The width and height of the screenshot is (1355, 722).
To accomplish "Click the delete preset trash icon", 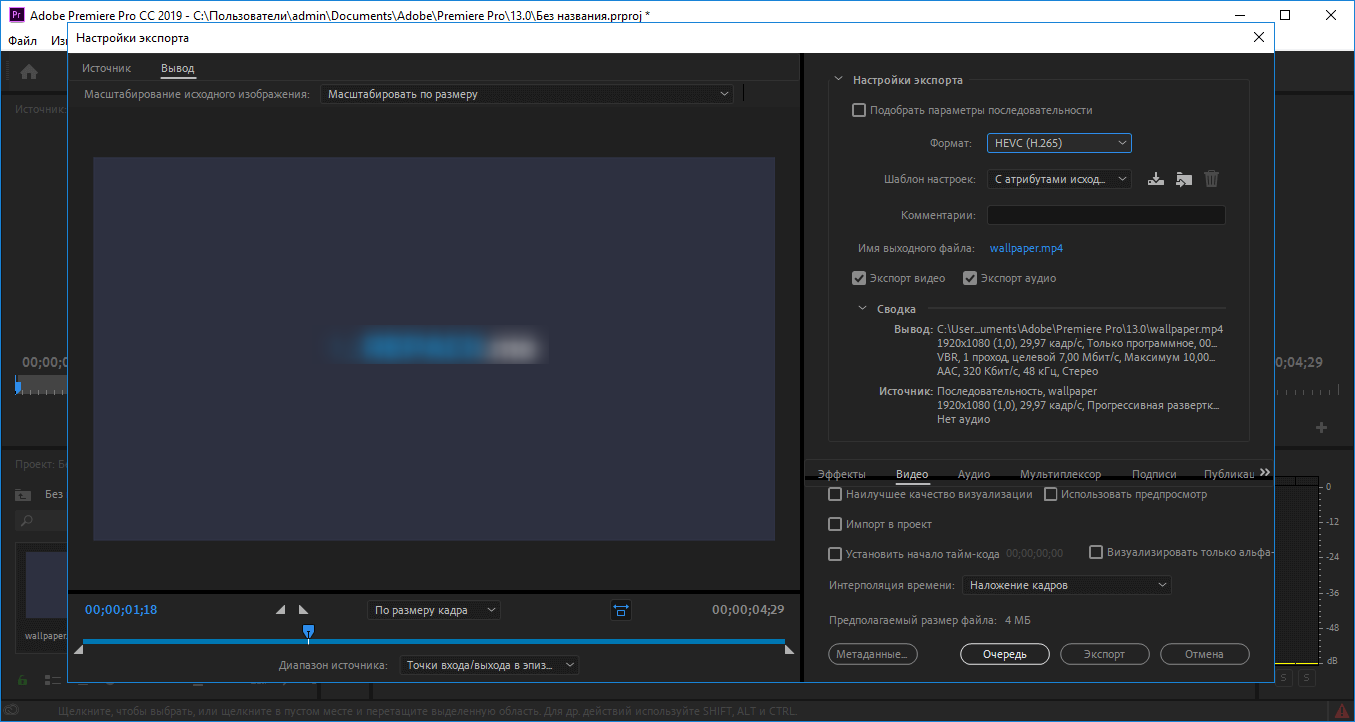I will pos(1211,179).
